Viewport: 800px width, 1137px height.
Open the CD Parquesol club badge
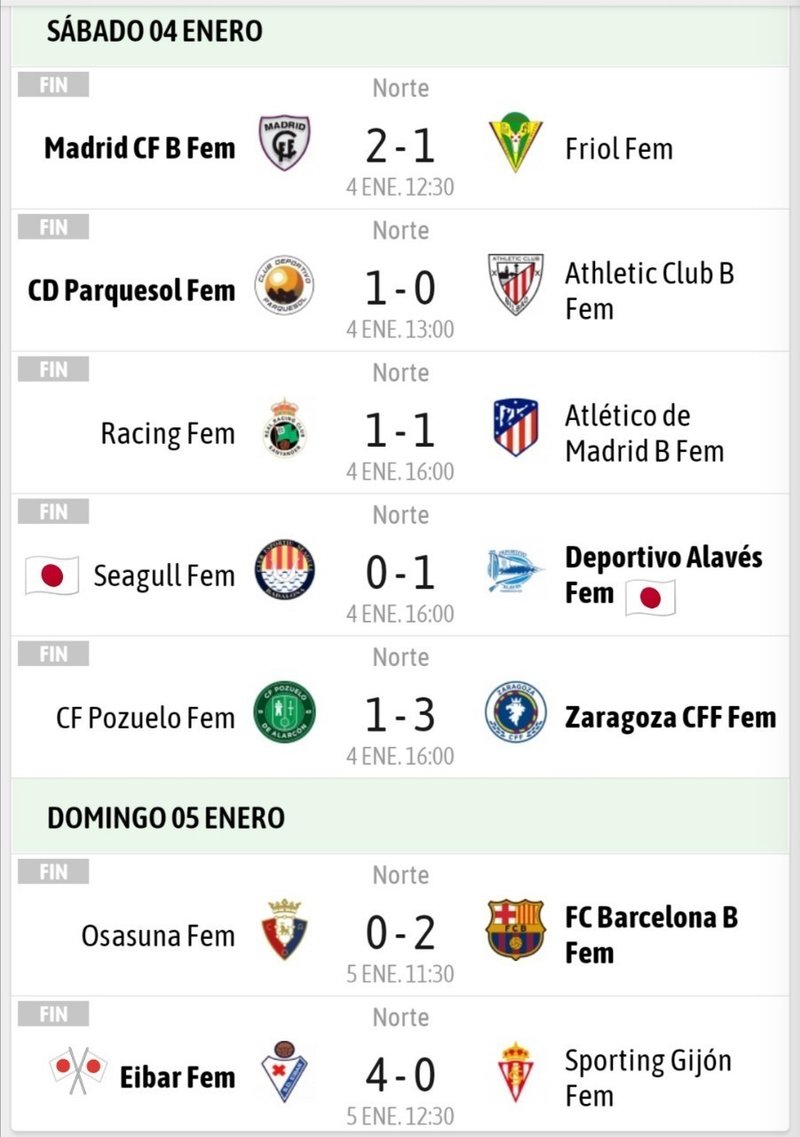pos(284,285)
